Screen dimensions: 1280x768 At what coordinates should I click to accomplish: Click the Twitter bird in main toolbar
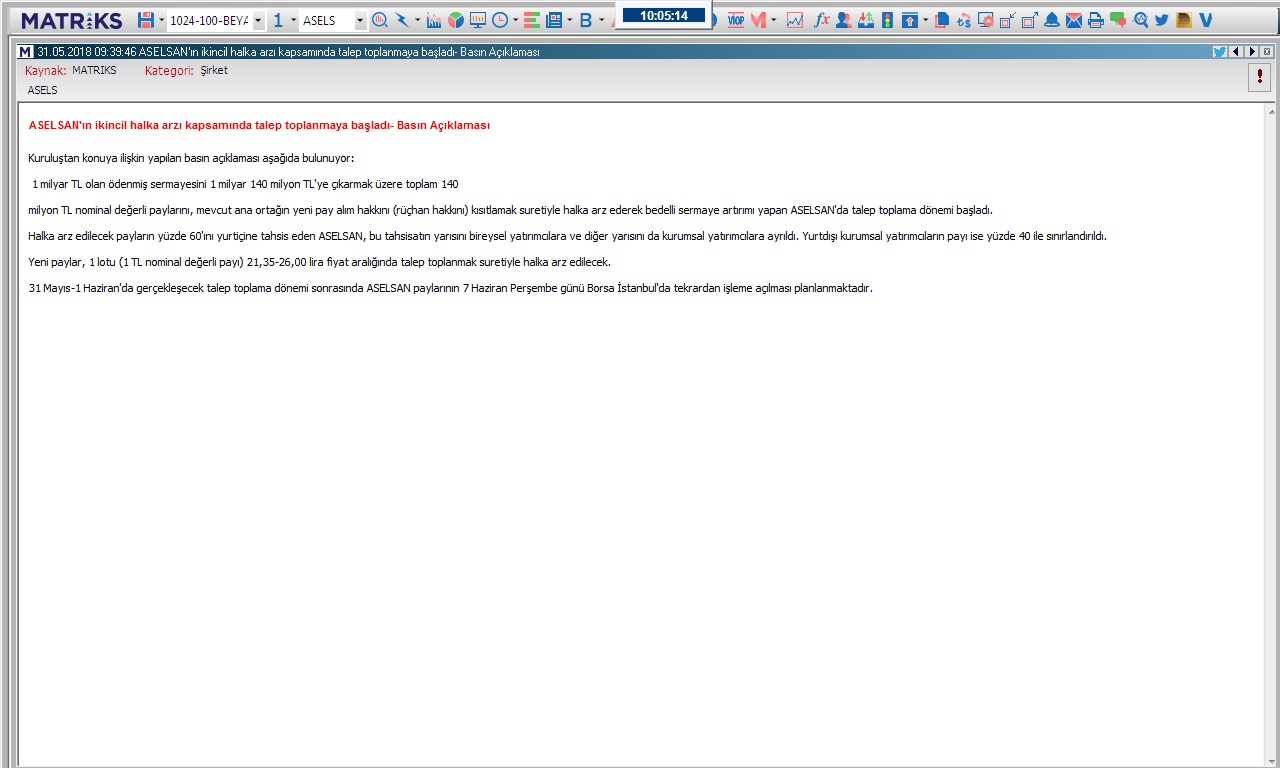click(1162, 20)
